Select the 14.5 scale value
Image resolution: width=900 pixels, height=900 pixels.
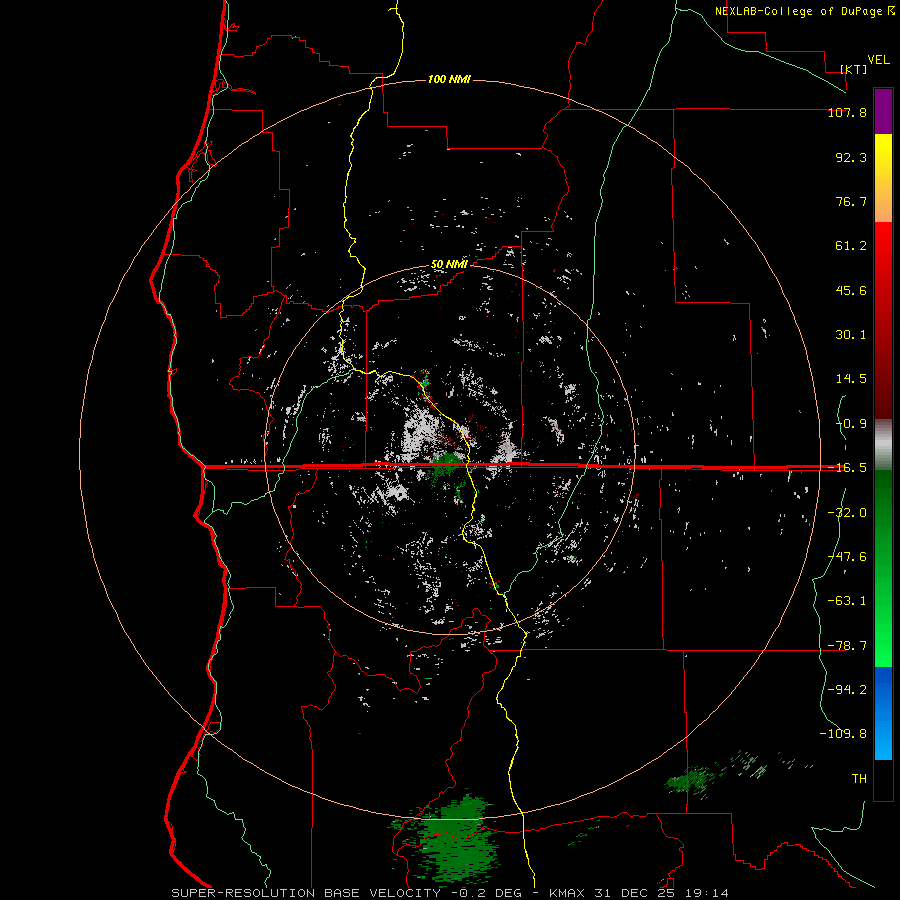(x=851, y=379)
